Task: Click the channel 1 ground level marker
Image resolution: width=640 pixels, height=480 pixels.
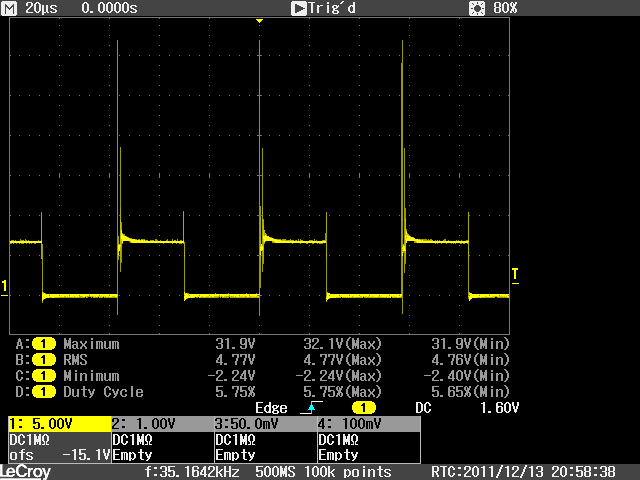Action: [4, 287]
